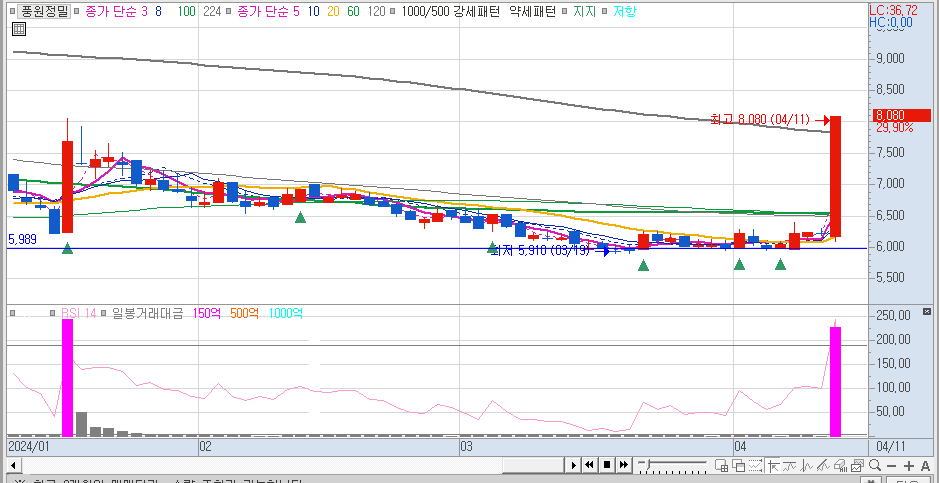Click the orange 500억 threshold label
Viewport: 939px width, 483px height.
pos(244,313)
